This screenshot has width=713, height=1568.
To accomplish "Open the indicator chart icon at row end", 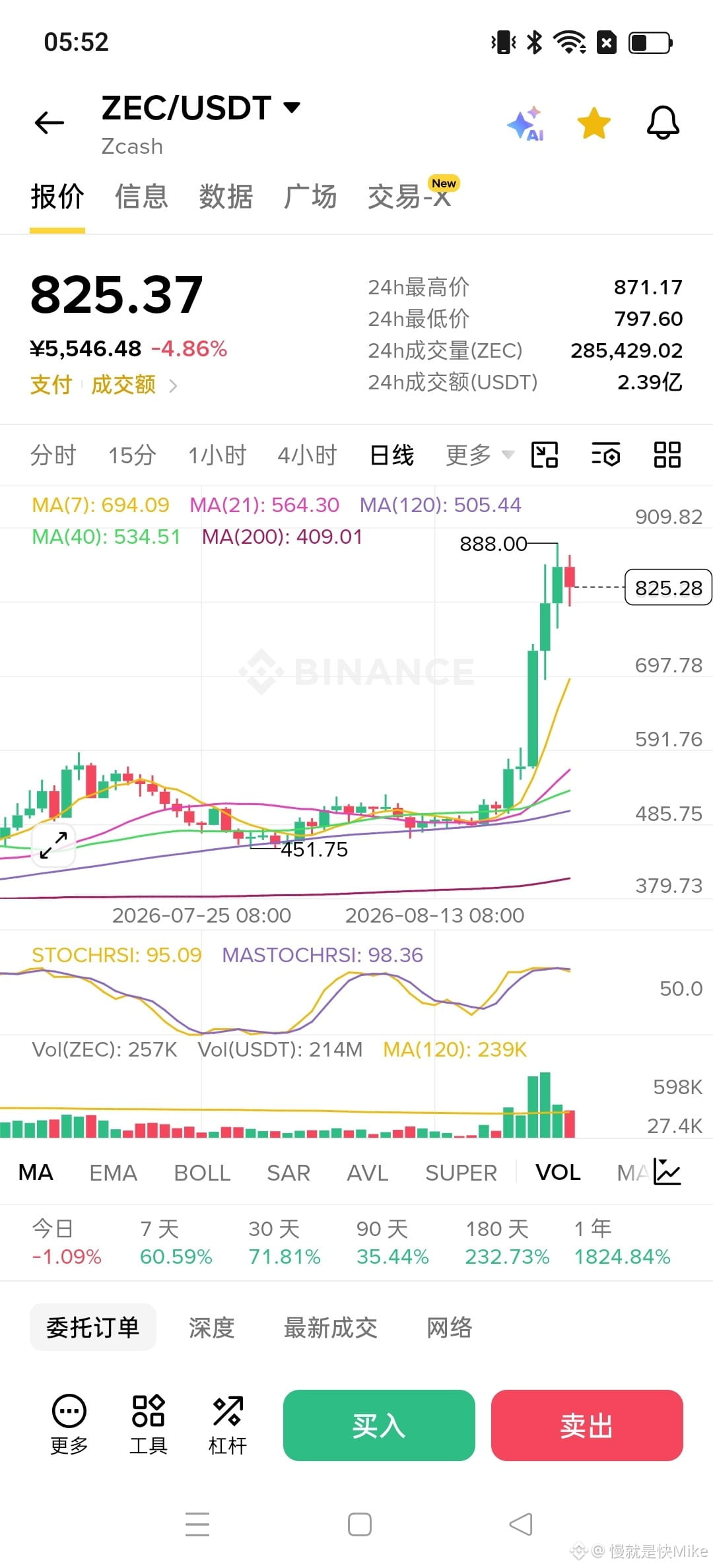I will (x=667, y=1172).
